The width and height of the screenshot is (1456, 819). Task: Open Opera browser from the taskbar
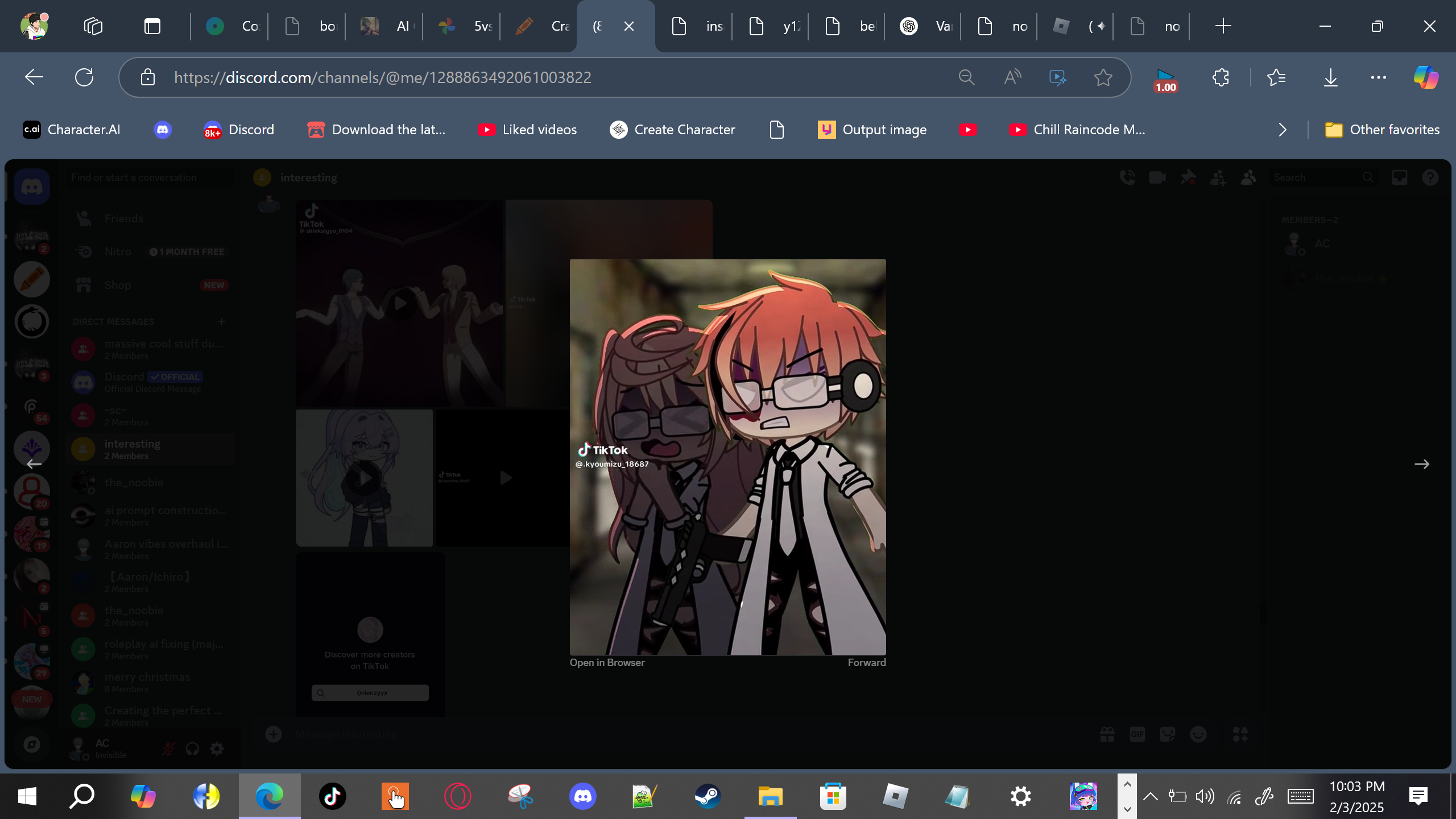click(457, 796)
